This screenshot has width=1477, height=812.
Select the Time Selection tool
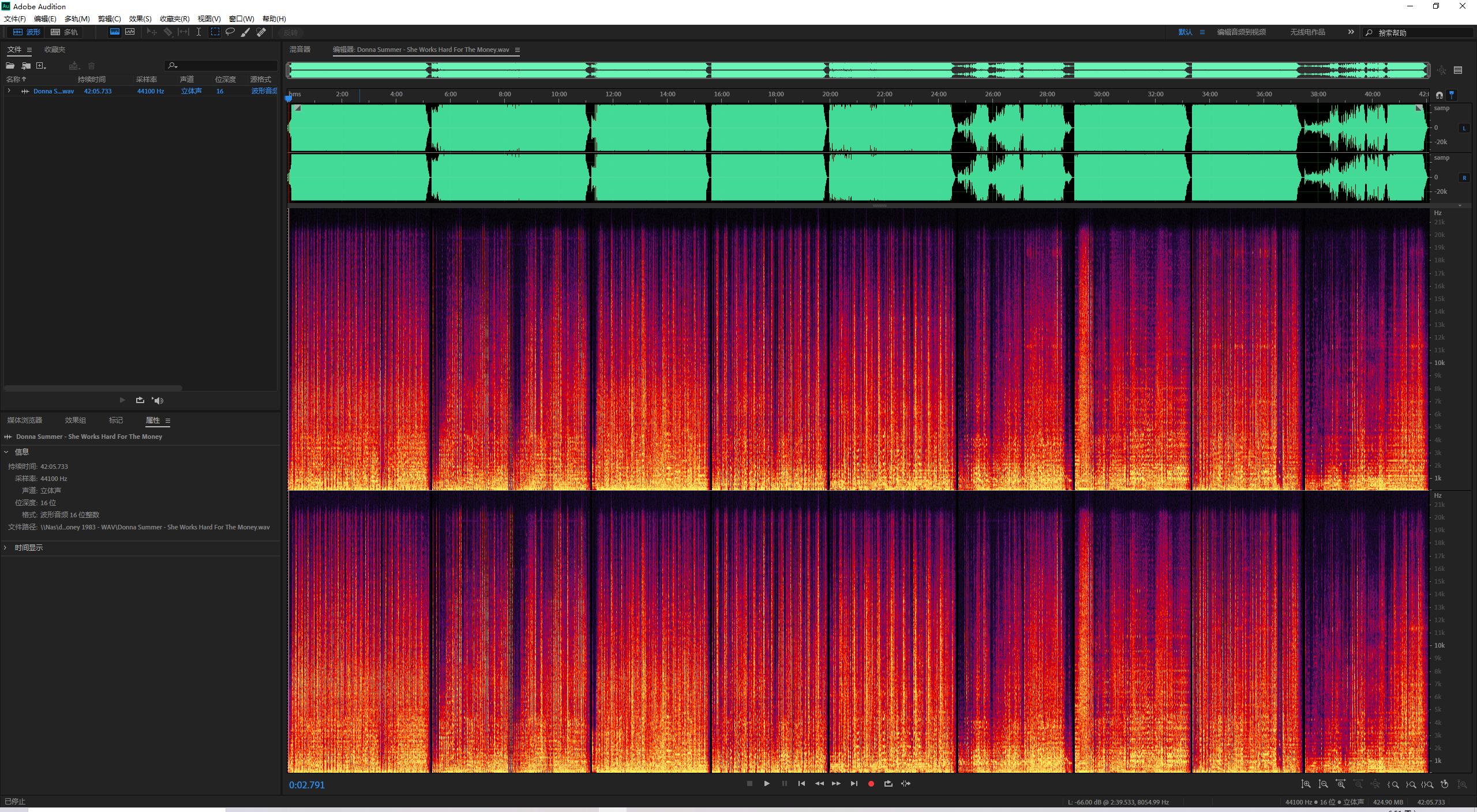(198, 32)
